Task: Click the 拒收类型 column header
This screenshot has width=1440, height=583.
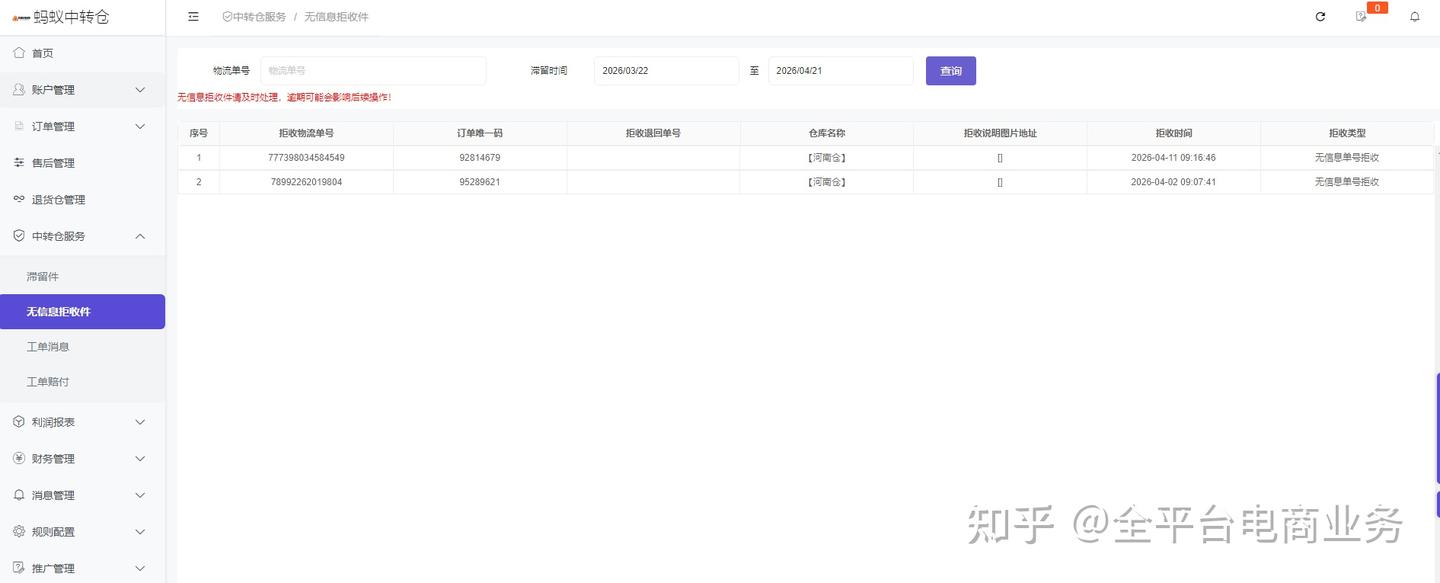Action: [x=1347, y=133]
